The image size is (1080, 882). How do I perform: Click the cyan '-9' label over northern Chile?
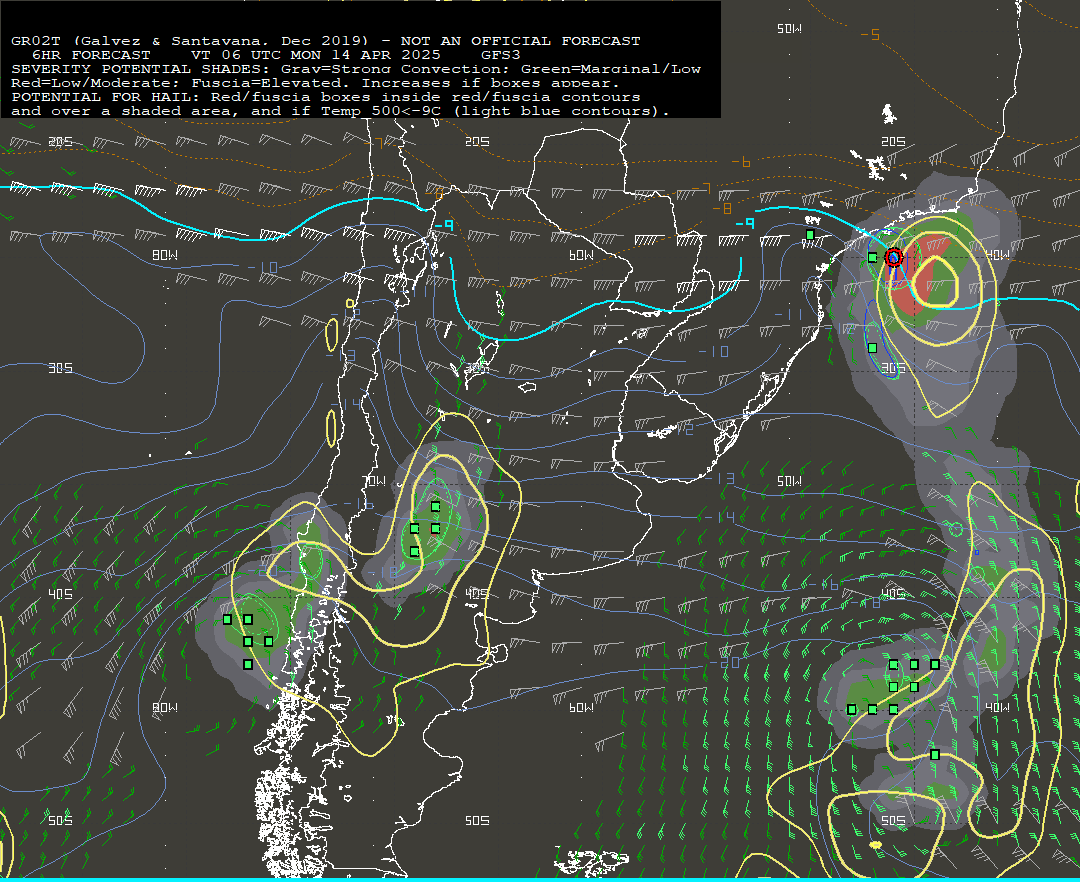tap(444, 225)
